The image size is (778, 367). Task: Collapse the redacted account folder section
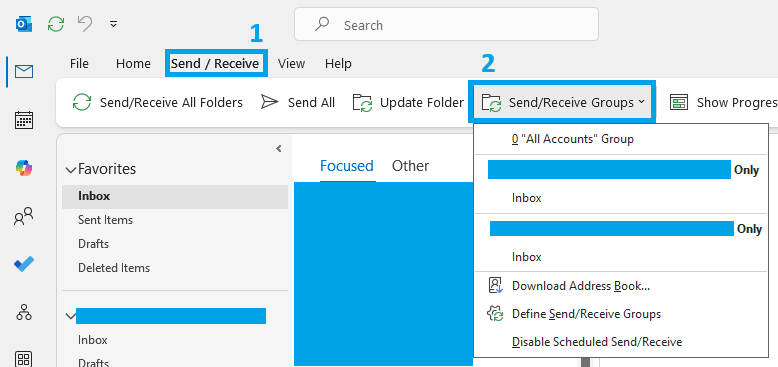[70, 315]
